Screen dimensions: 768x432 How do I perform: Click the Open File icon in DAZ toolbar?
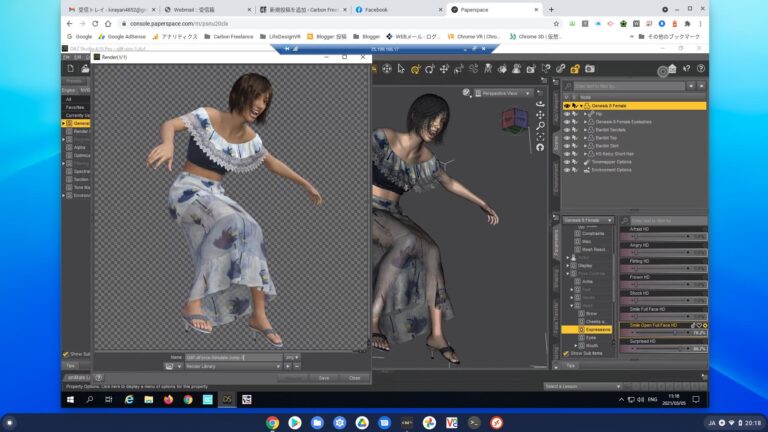[x=85, y=69]
